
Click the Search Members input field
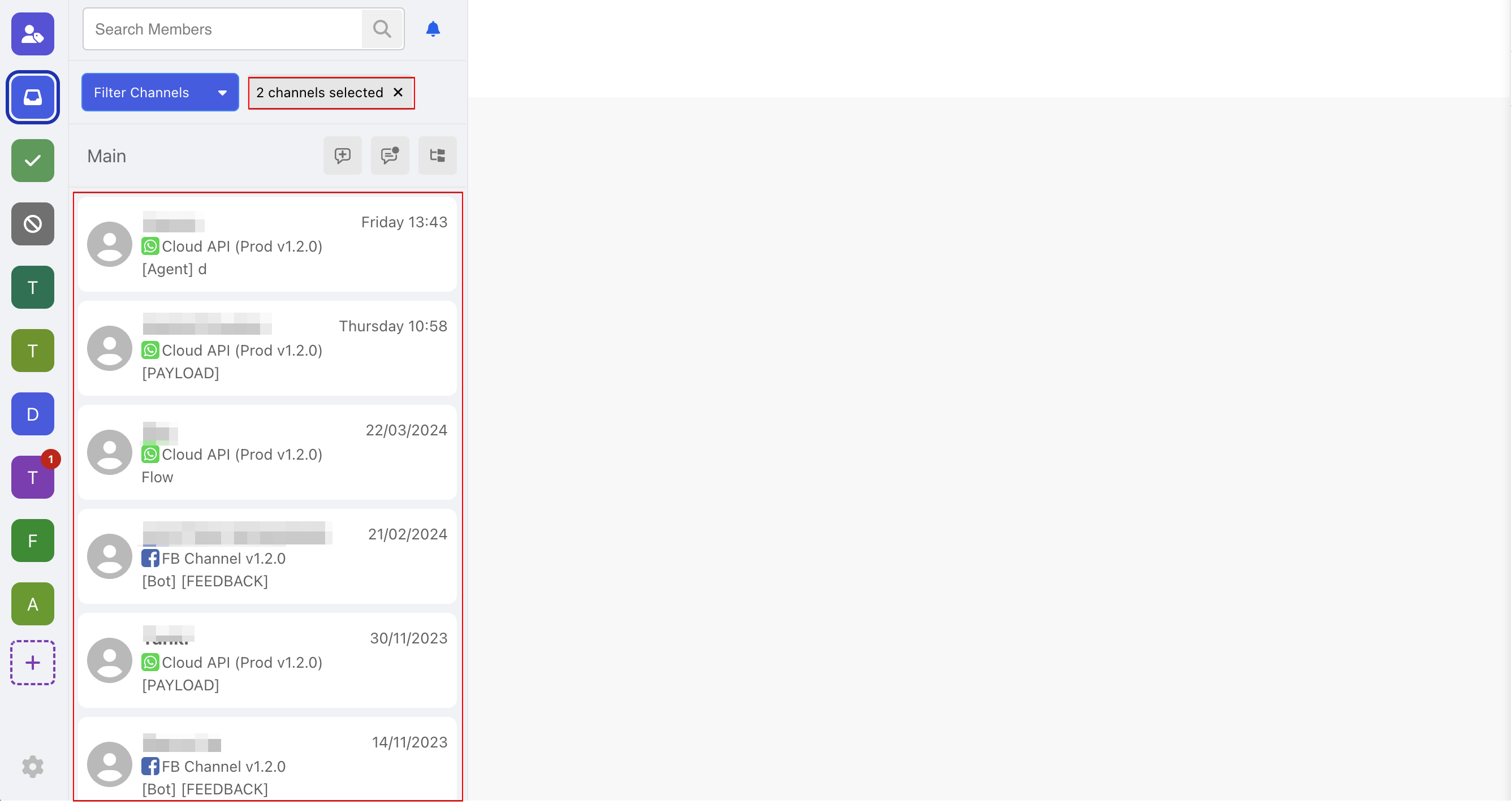(x=223, y=29)
